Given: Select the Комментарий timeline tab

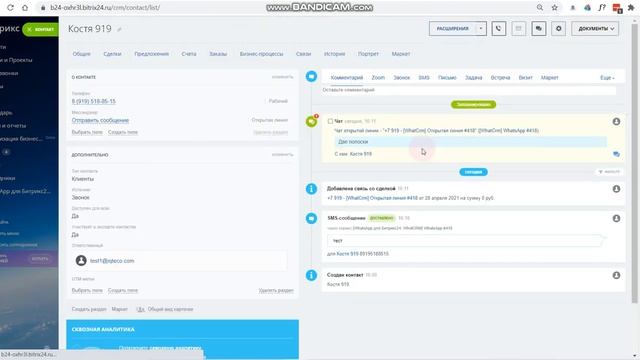Looking at the screenshot, I should click(347, 78).
